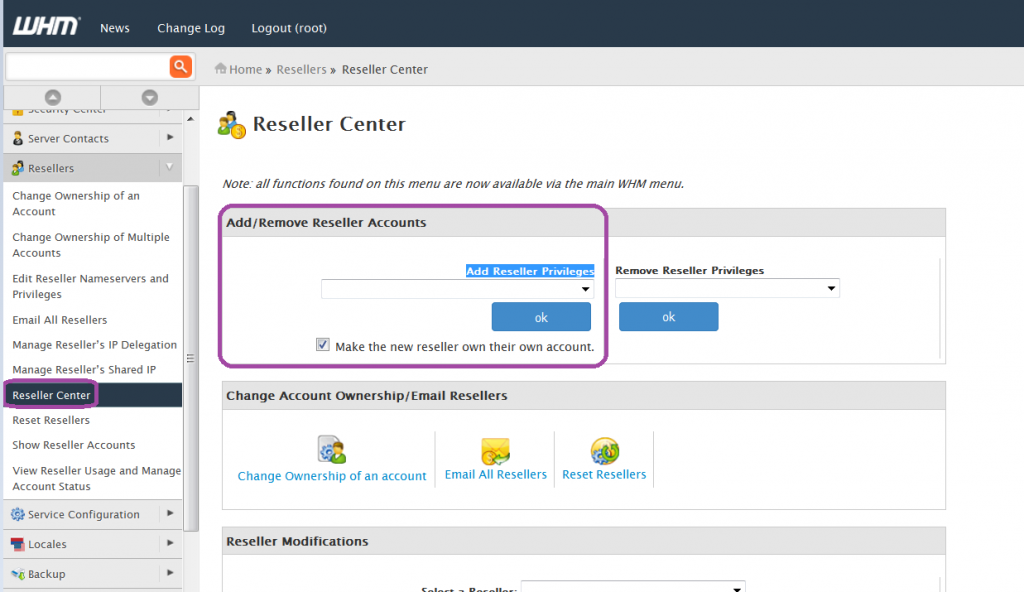Click the Change Ownership of an account icon
This screenshot has width=1024, height=592.
[332, 448]
